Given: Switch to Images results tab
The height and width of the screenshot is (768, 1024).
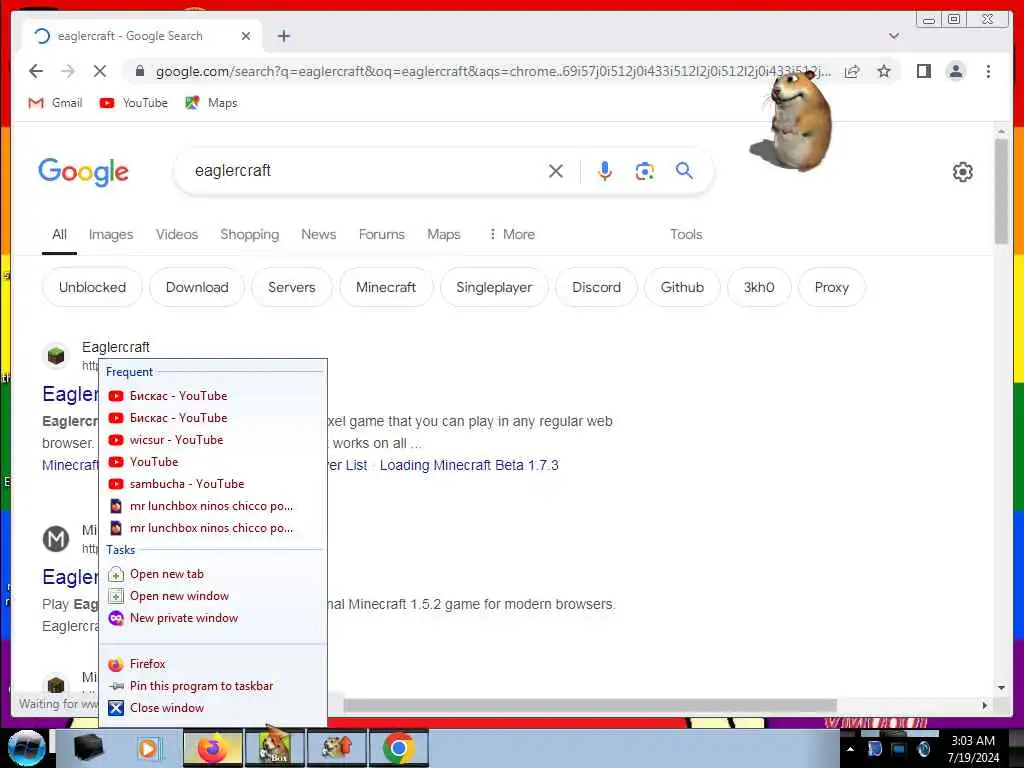Looking at the screenshot, I should (x=111, y=234).
